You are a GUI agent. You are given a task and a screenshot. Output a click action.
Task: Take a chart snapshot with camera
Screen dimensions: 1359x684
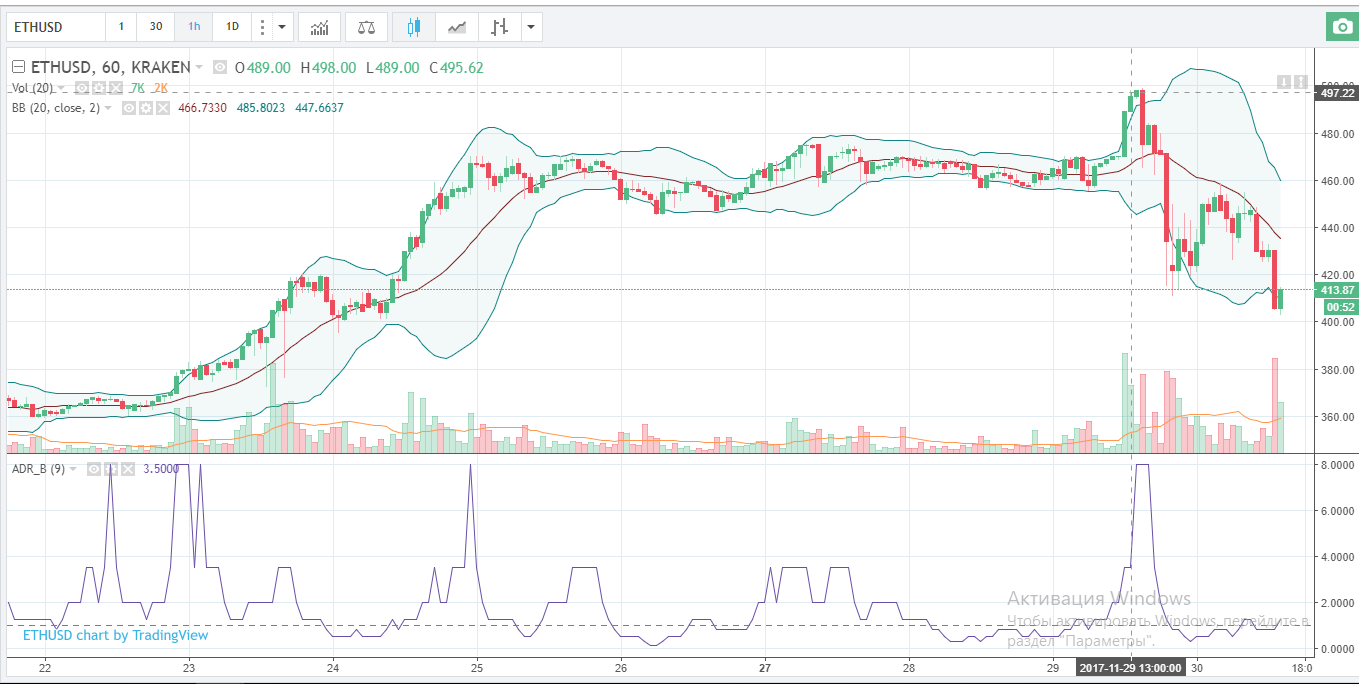point(1340,27)
